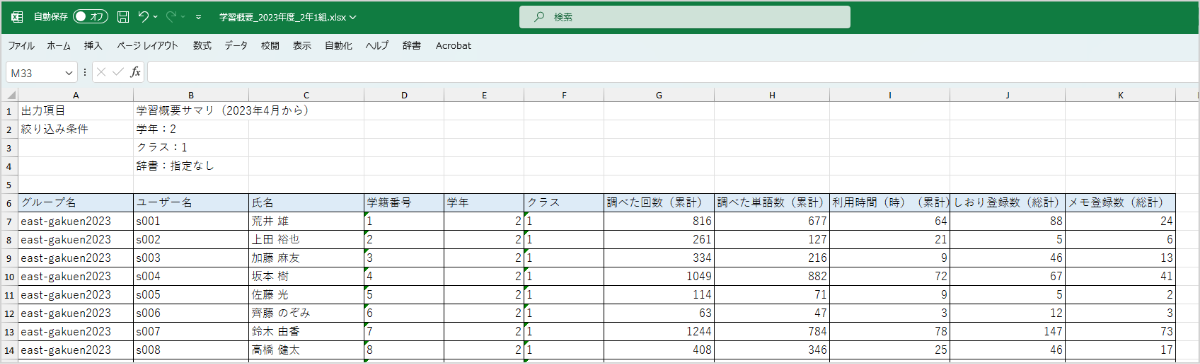1200x364 pixels.
Task: Open the データ ribbon tab
Action: coord(236,46)
